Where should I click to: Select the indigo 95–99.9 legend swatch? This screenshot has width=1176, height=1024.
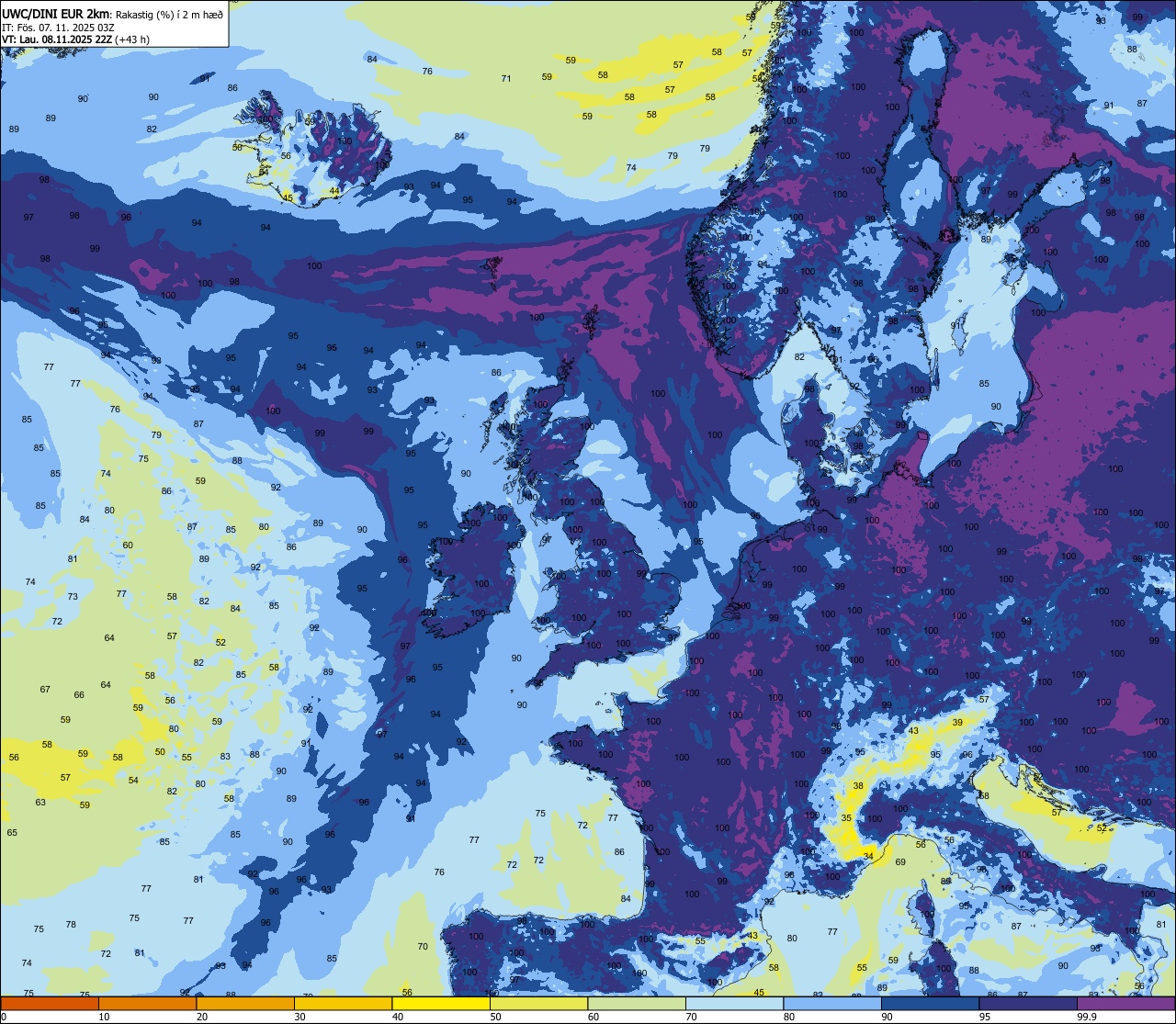(1028, 1003)
